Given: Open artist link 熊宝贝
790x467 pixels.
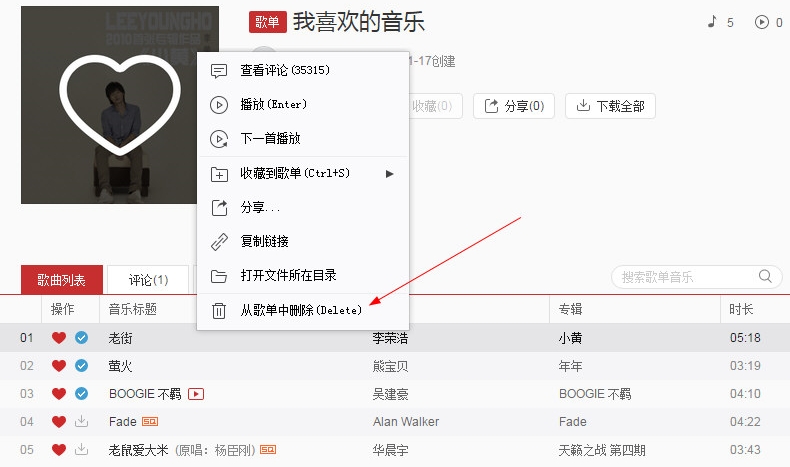Looking at the screenshot, I should coord(390,366).
